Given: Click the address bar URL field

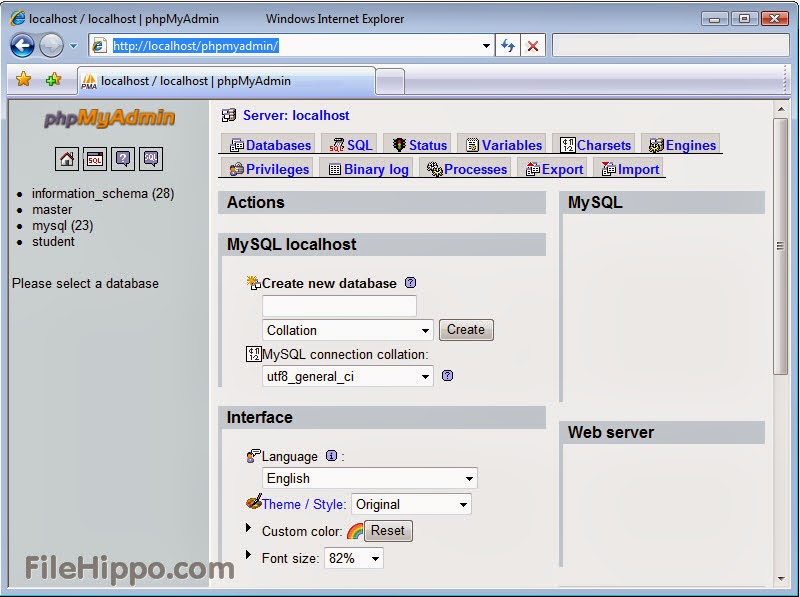Looking at the screenshot, I should [292, 46].
